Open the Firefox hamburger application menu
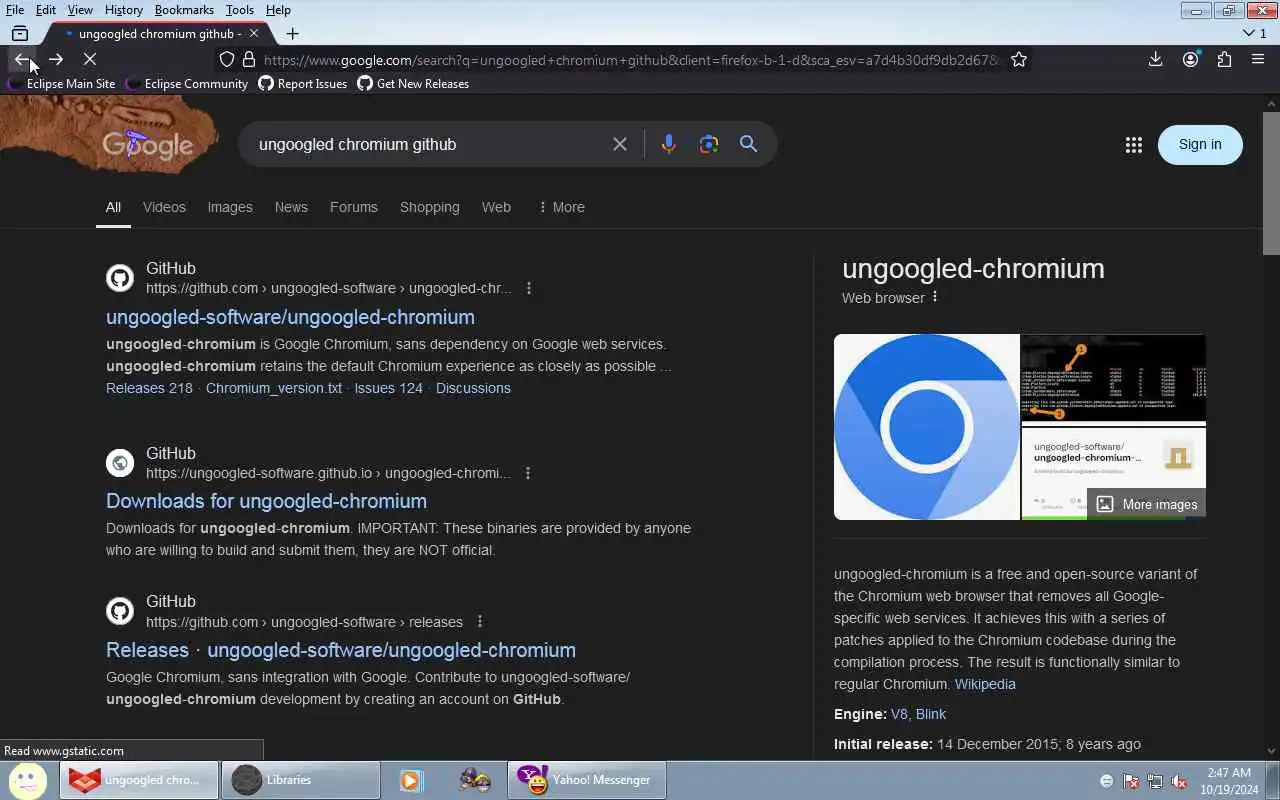The height and width of the screenshot is (800, 1280). point(1258,60)
